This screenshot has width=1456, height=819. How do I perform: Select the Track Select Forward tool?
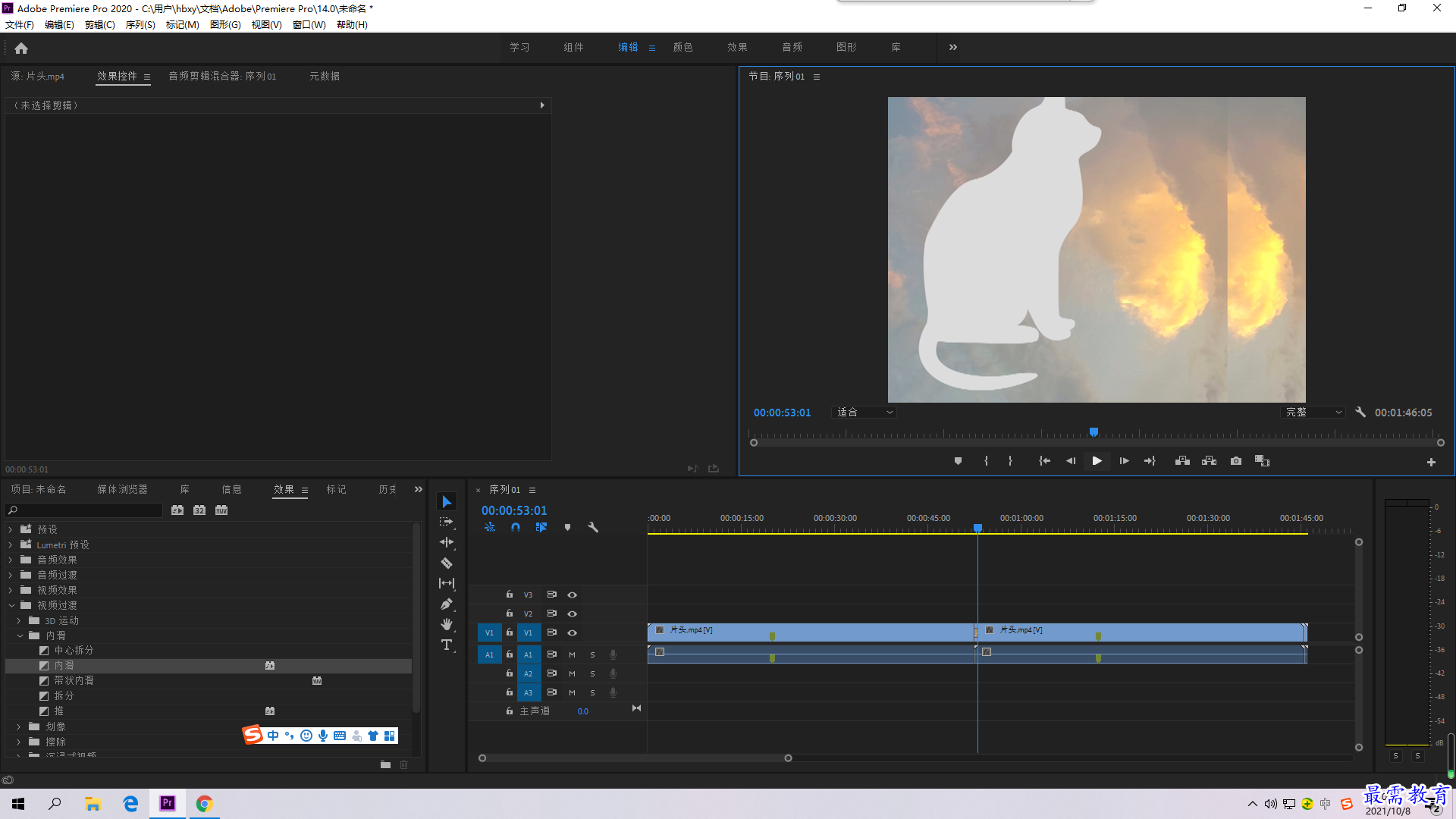[447, 522]
